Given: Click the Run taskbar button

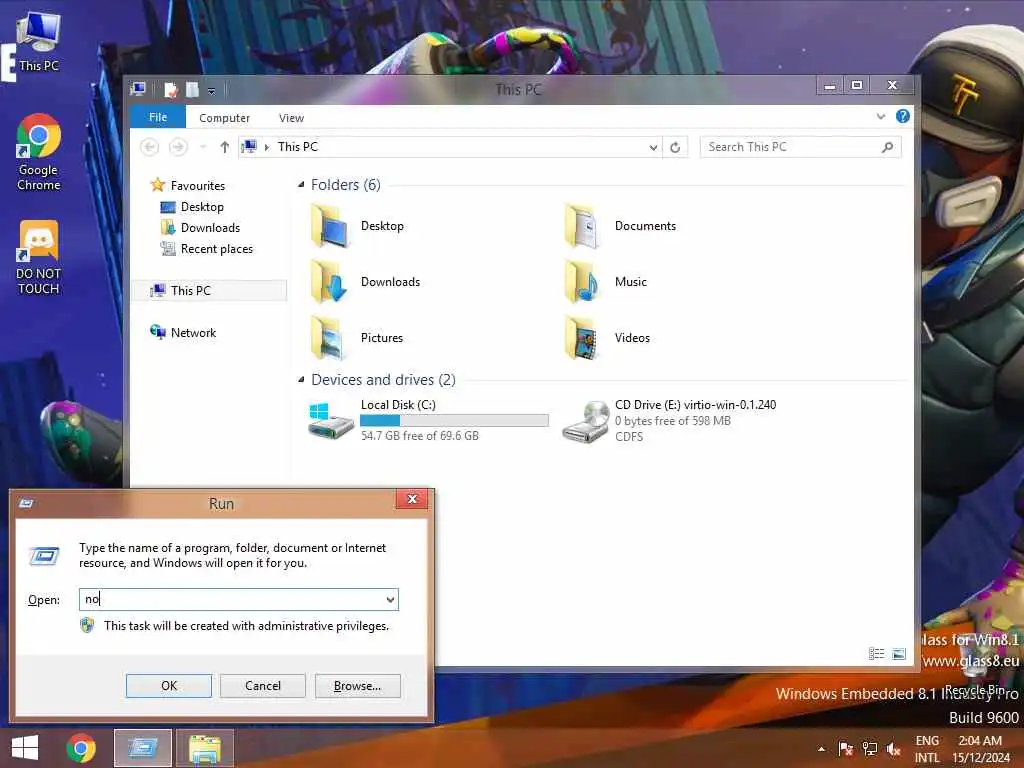Looking at the screenshot, I should click(x=143, y=748).
